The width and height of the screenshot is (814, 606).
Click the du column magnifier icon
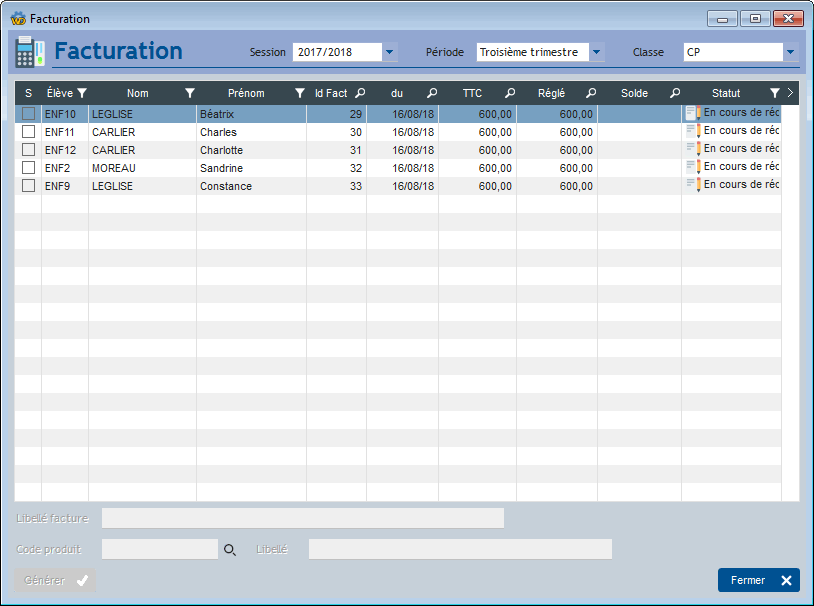(x=432, y=93)
